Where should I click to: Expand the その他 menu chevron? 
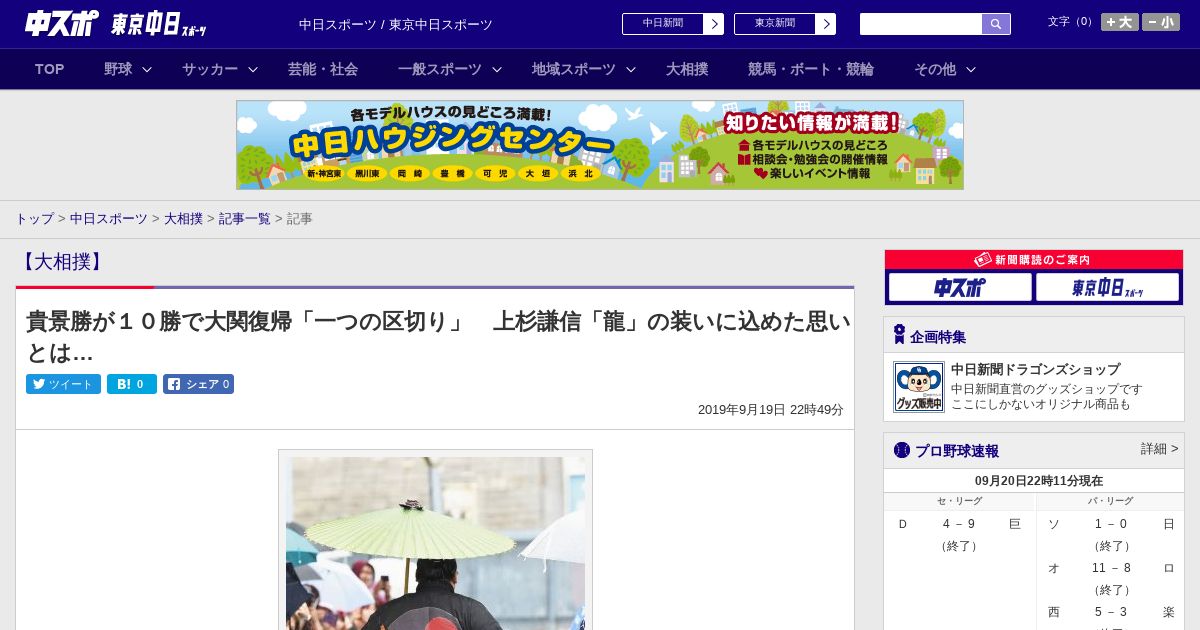click(x=971, y=69)
